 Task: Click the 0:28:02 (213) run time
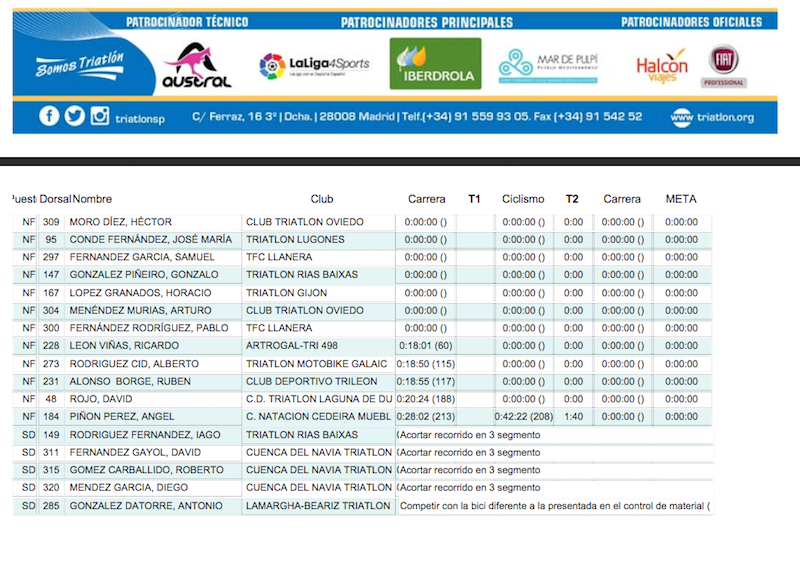[x=426, y=416]
